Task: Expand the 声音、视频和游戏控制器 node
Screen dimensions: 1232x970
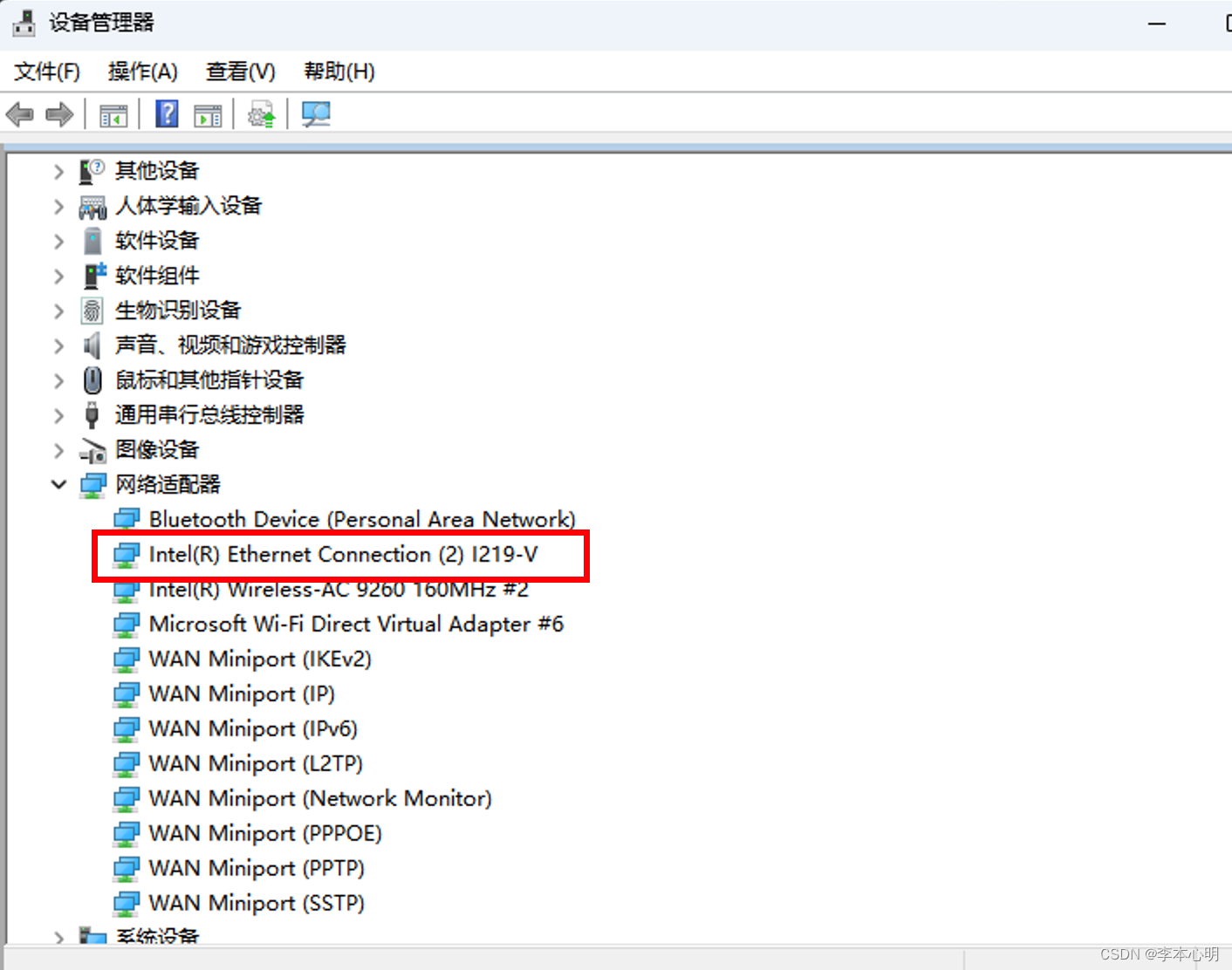Action: tap(58, 346)
